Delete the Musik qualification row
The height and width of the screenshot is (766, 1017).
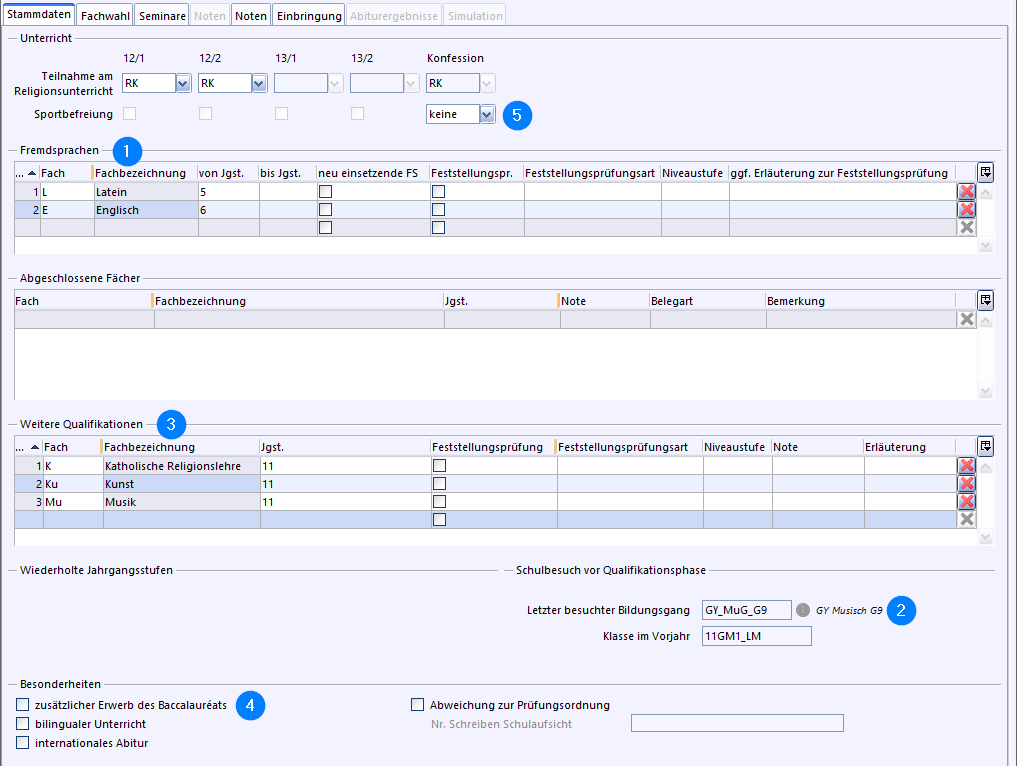[966, 501]
